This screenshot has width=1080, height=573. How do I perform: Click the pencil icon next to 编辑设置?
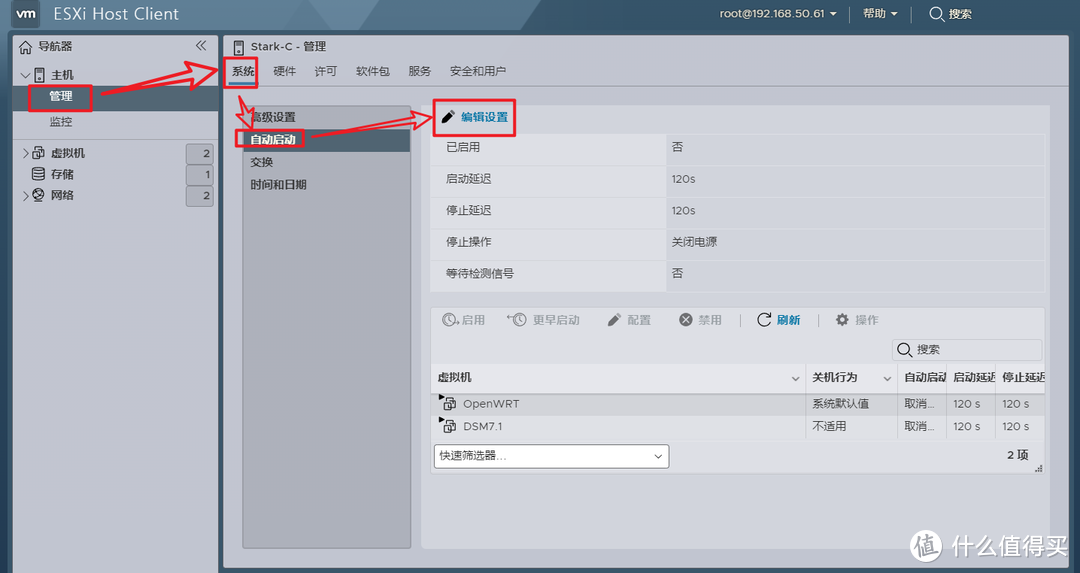tap(448, 116)
